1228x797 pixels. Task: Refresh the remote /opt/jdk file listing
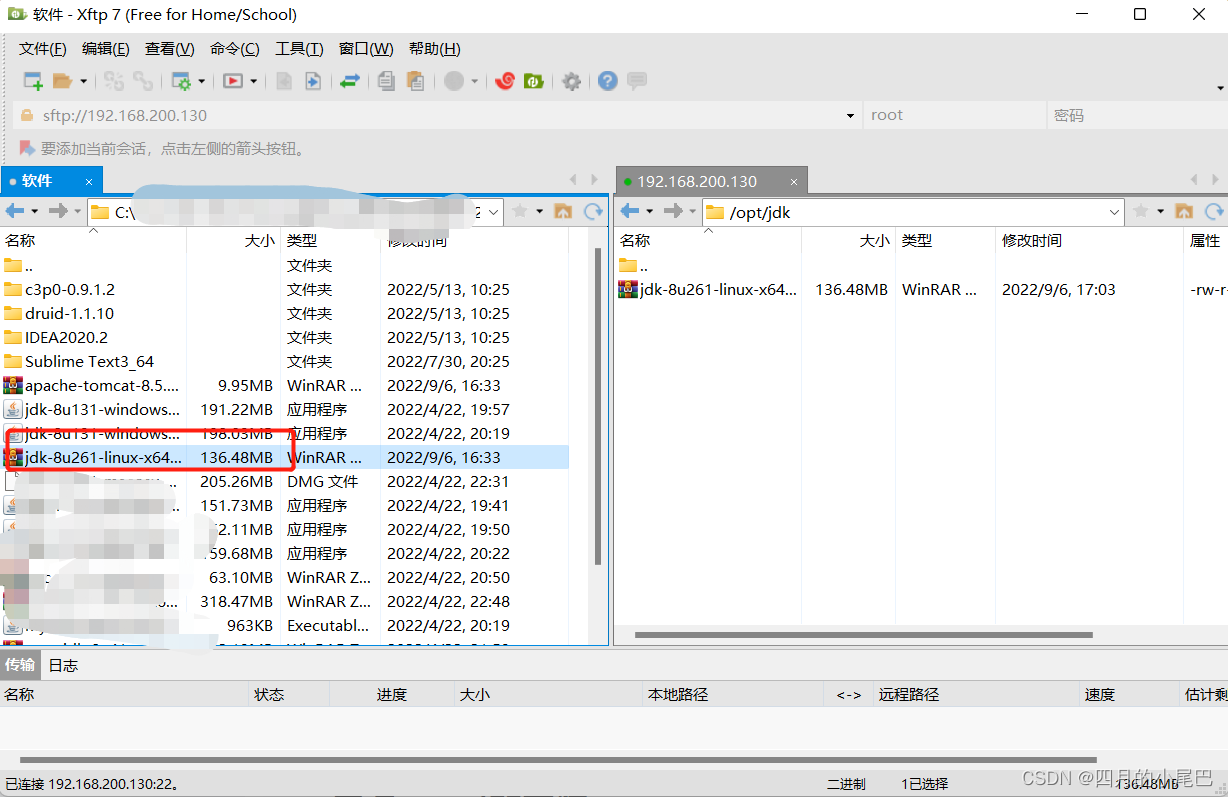tap(1214, 212)
